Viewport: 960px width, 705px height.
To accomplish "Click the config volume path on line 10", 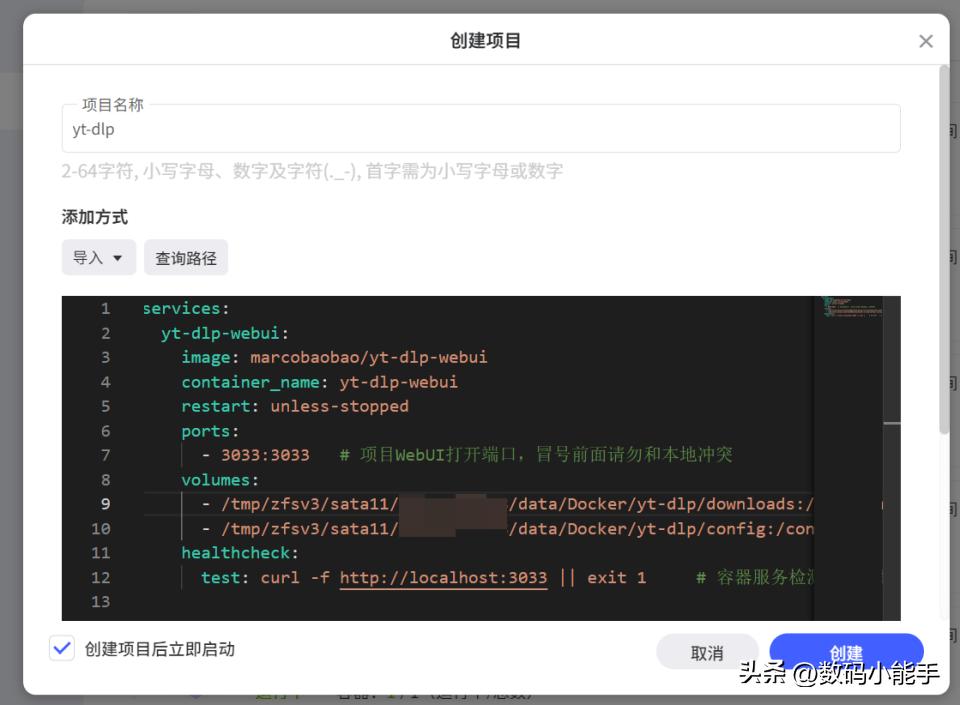I will click(517, 529).
